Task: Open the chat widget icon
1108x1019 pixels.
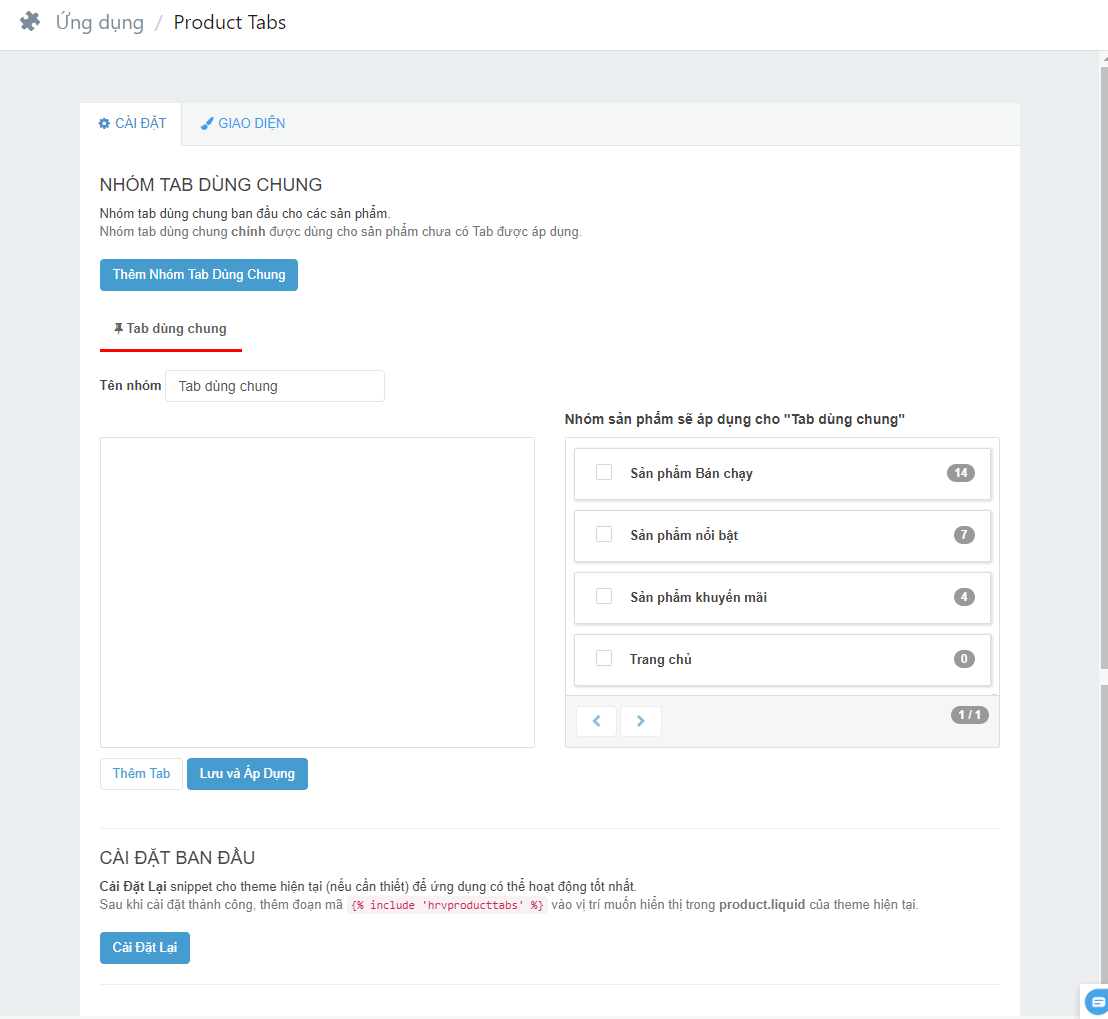Action: pyautogui.click(x=1097, y=1002)
